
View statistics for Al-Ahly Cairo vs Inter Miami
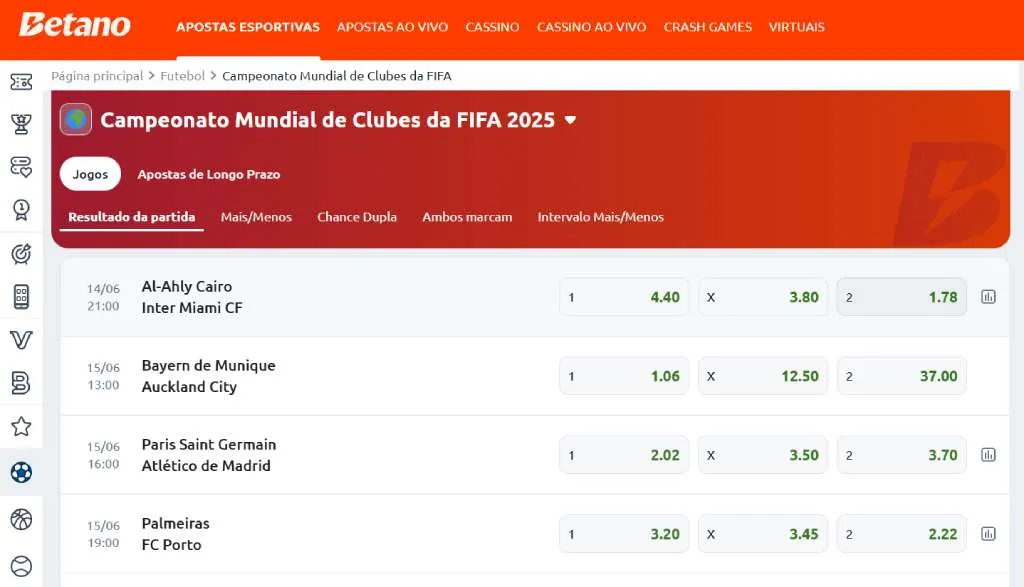click(989, 296)
